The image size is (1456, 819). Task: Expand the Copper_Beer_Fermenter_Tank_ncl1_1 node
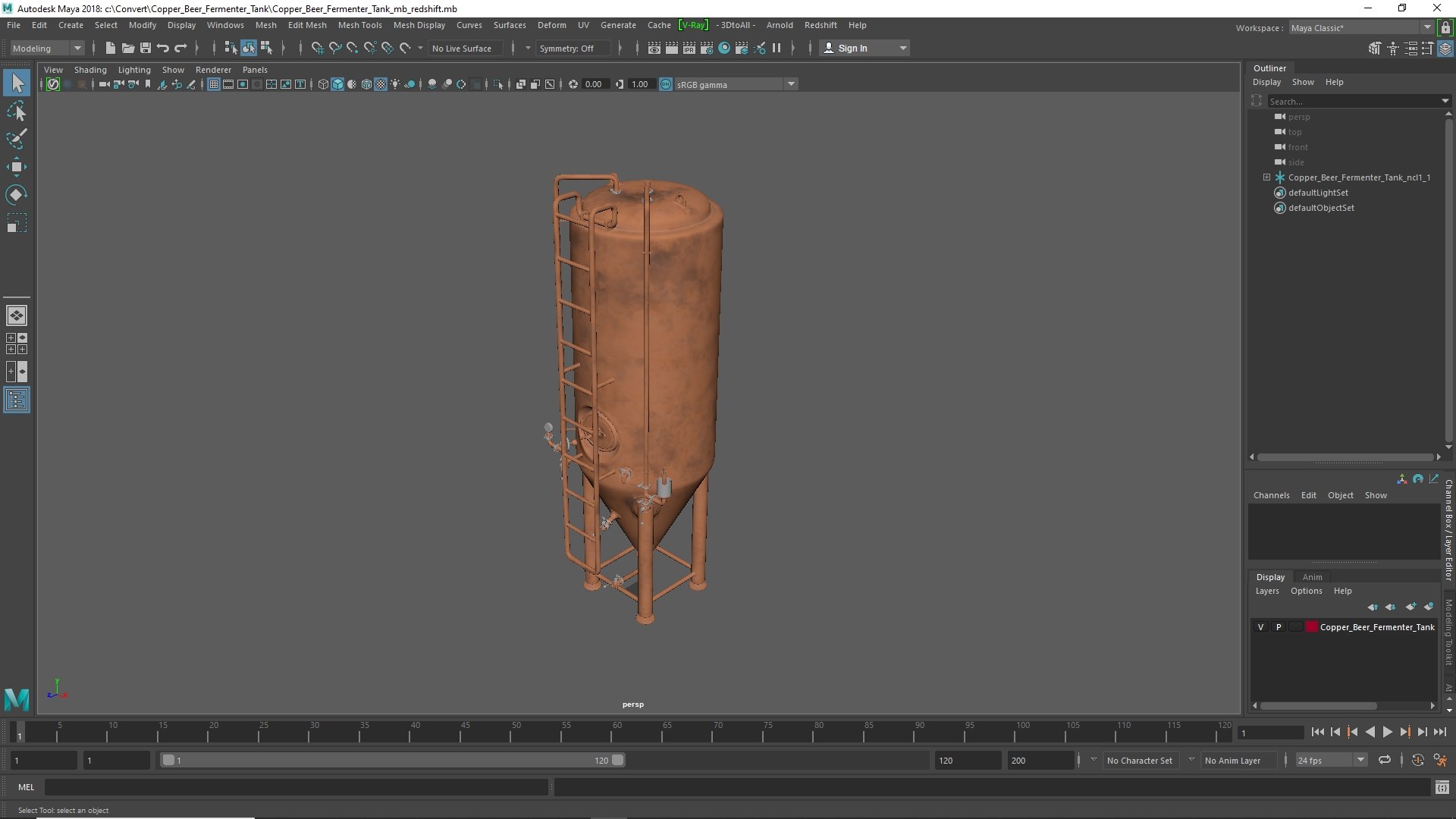pos(1266,177)
